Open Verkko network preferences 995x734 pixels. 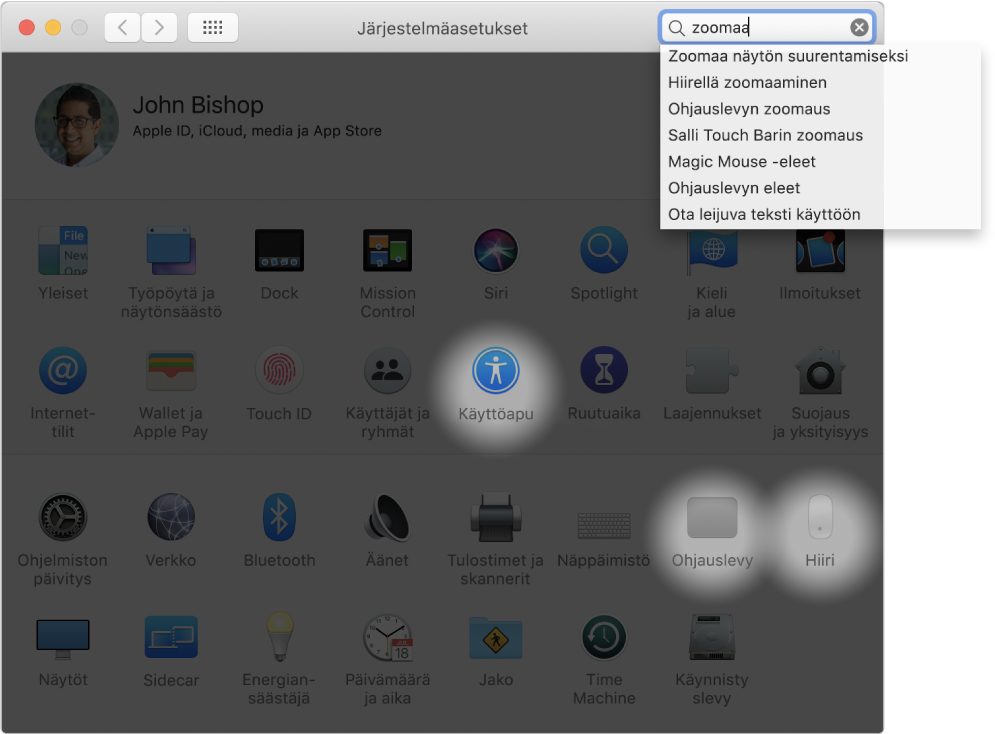[x=171, y=517]
